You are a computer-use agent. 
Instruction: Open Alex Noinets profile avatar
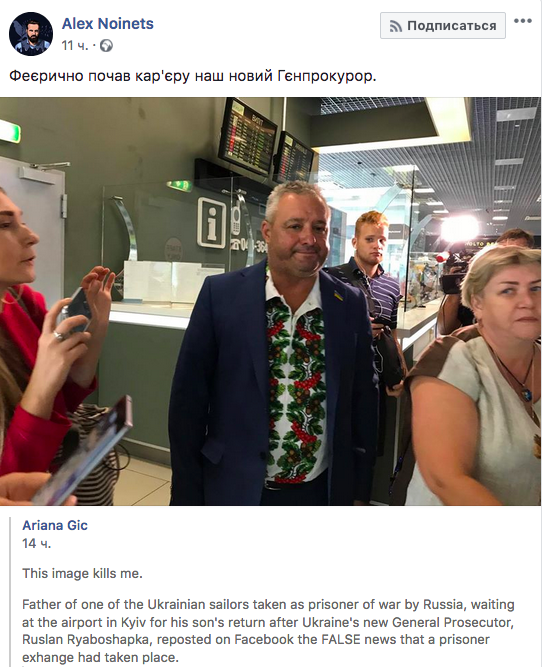pos(31,34)
